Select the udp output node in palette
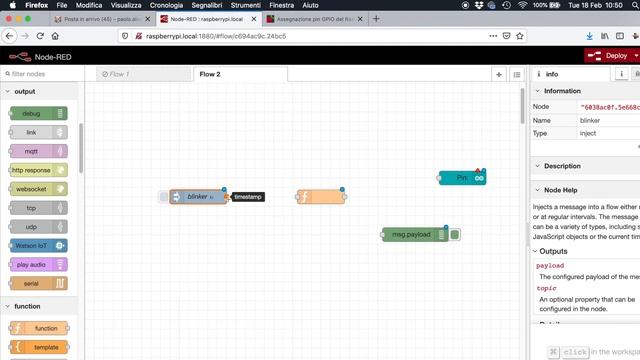 click(x=38, y=227)
